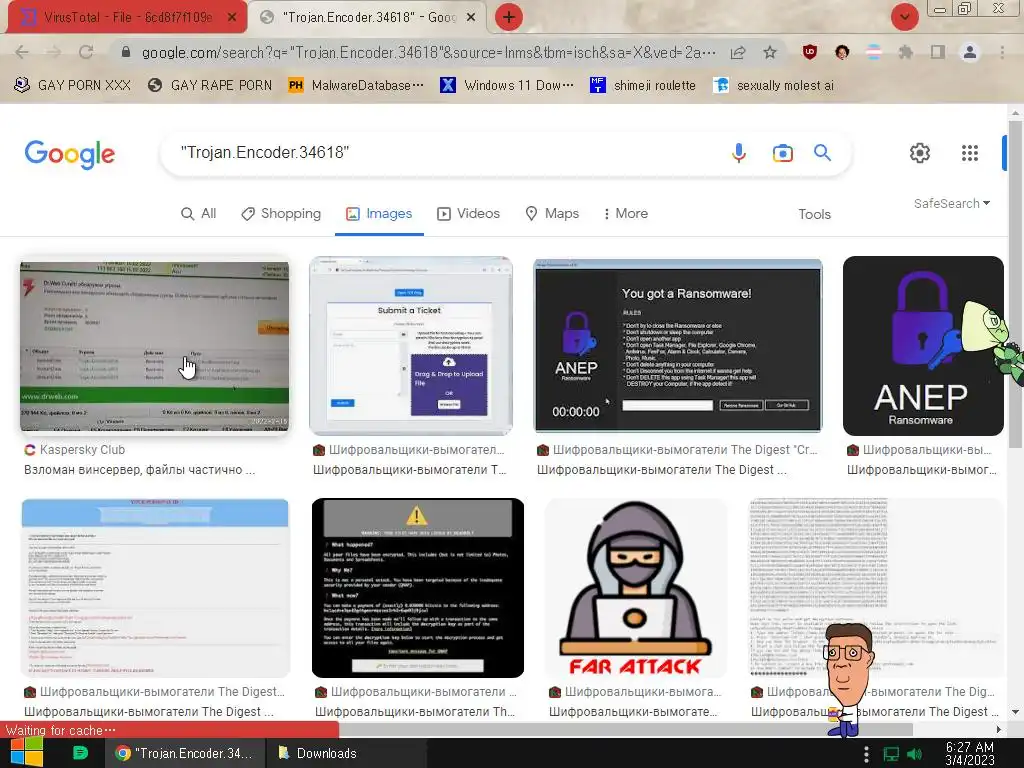
Task: Expand the More search options menu
Action: point(626,214)
